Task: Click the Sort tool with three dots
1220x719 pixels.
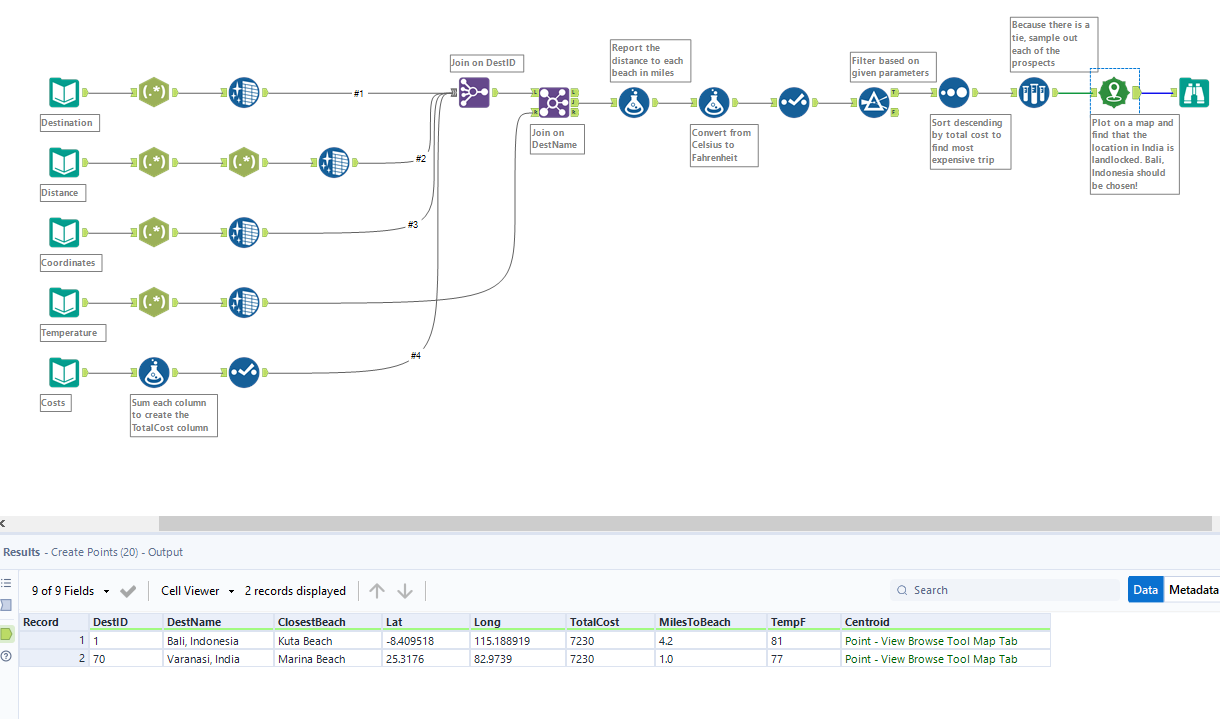Action: (x=953, y=93)
